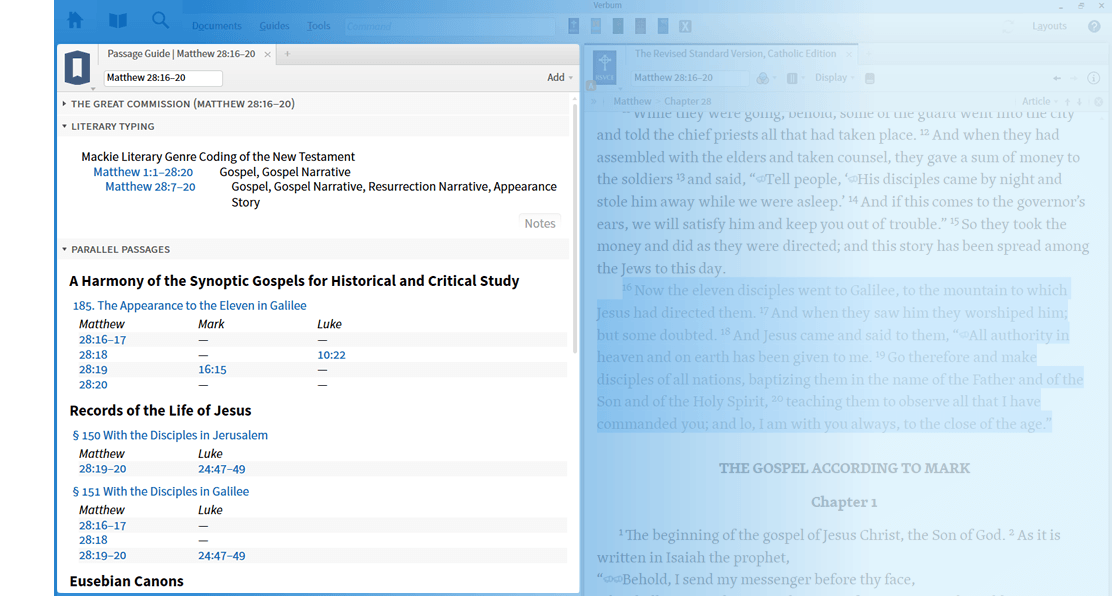Click the sync refresh icon near Layouts
Screen dimensions: 1112x596
click(x=1008, y=26)
